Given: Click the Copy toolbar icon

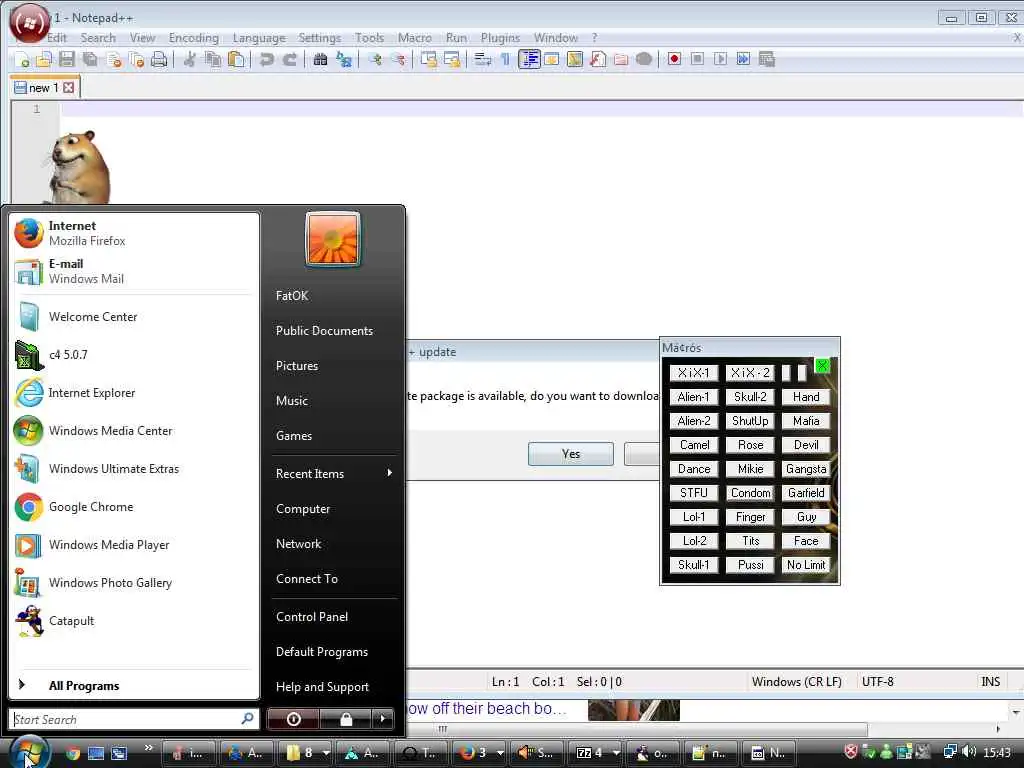Looking at the screenshot, I should (213, 60).
